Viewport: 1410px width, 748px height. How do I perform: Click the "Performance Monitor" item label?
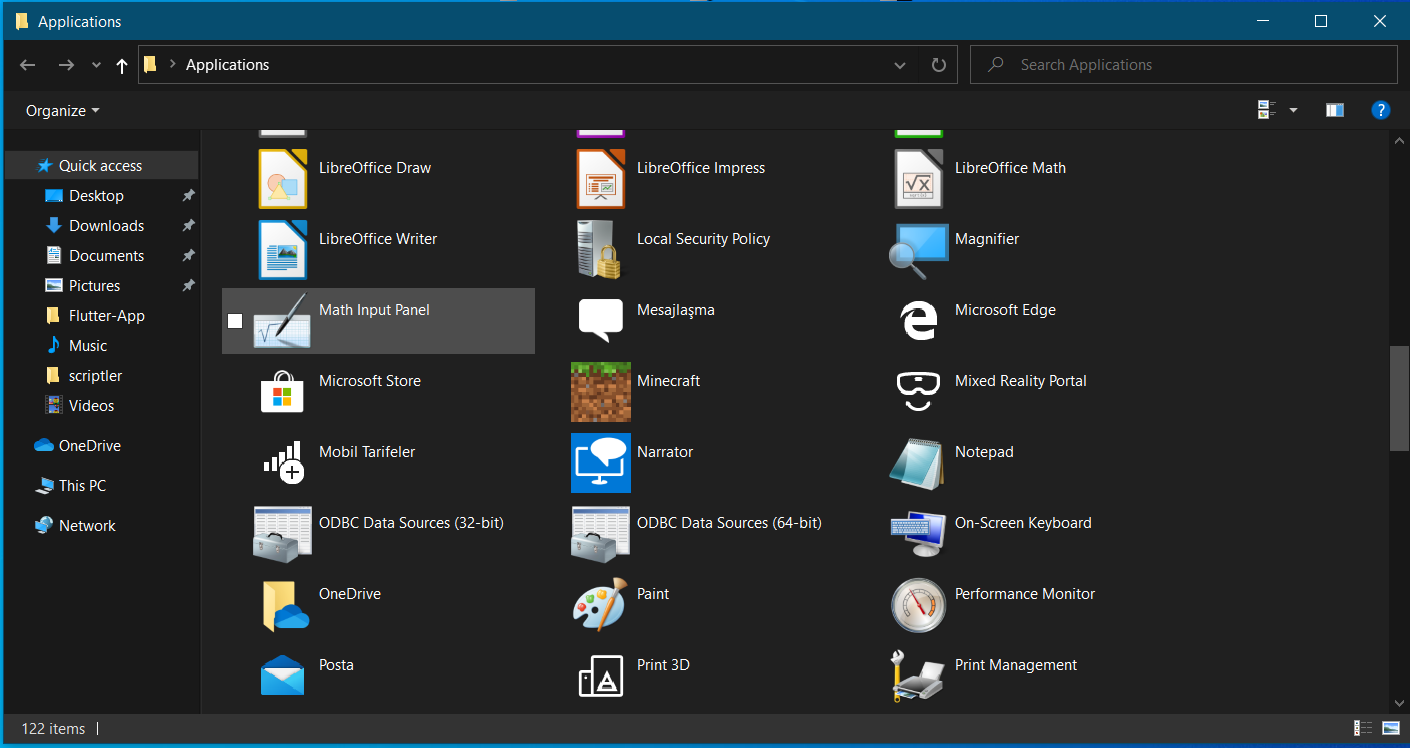pos(1025,594)
